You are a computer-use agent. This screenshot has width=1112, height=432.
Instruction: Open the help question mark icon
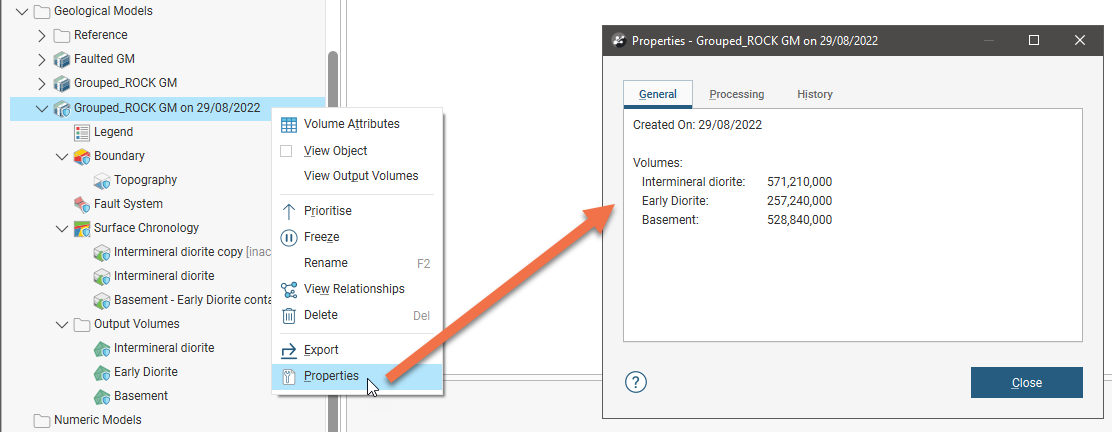coord(636,382)
